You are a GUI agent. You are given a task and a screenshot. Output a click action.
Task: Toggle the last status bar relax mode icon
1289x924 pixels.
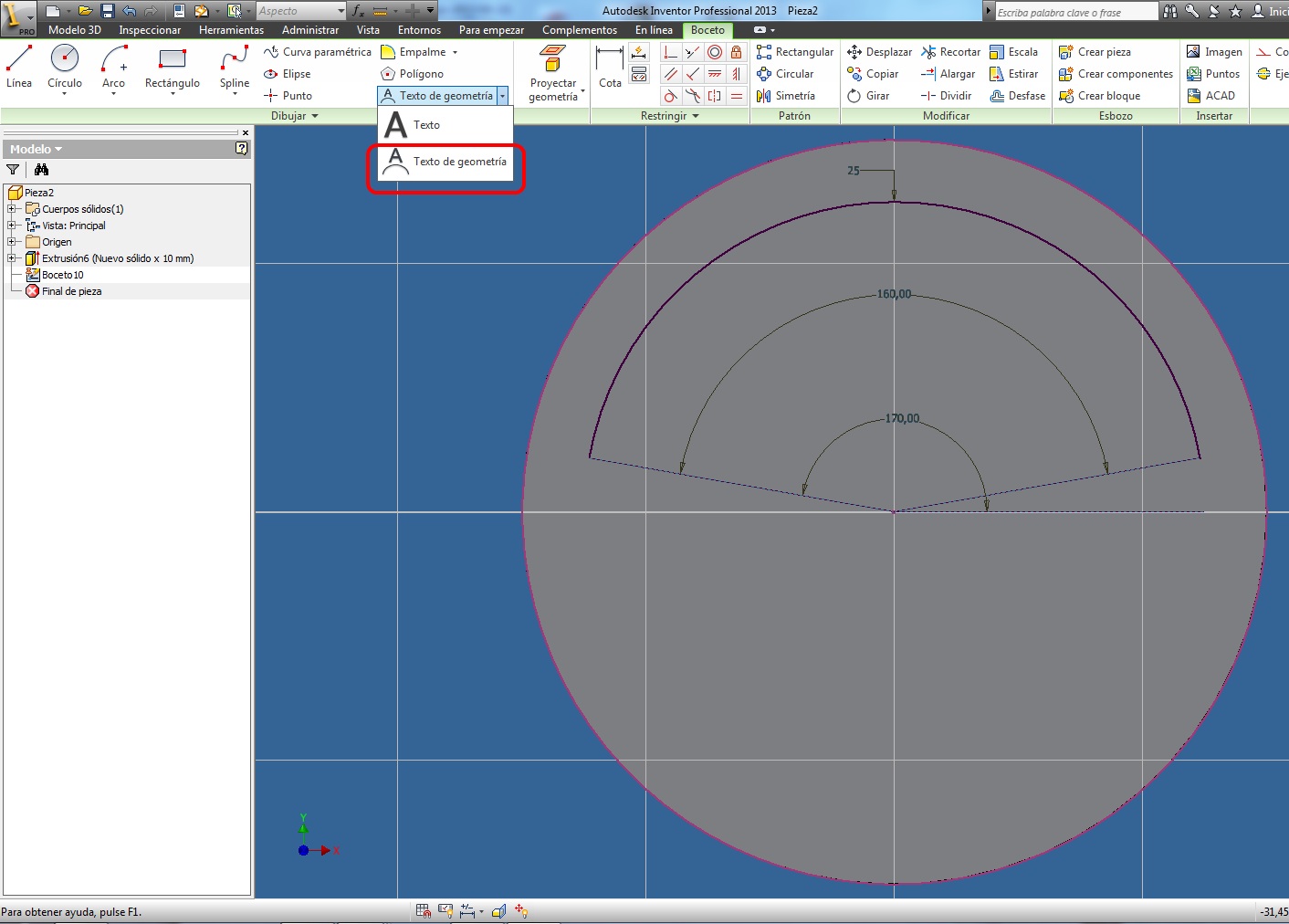[x=521, y=910]
